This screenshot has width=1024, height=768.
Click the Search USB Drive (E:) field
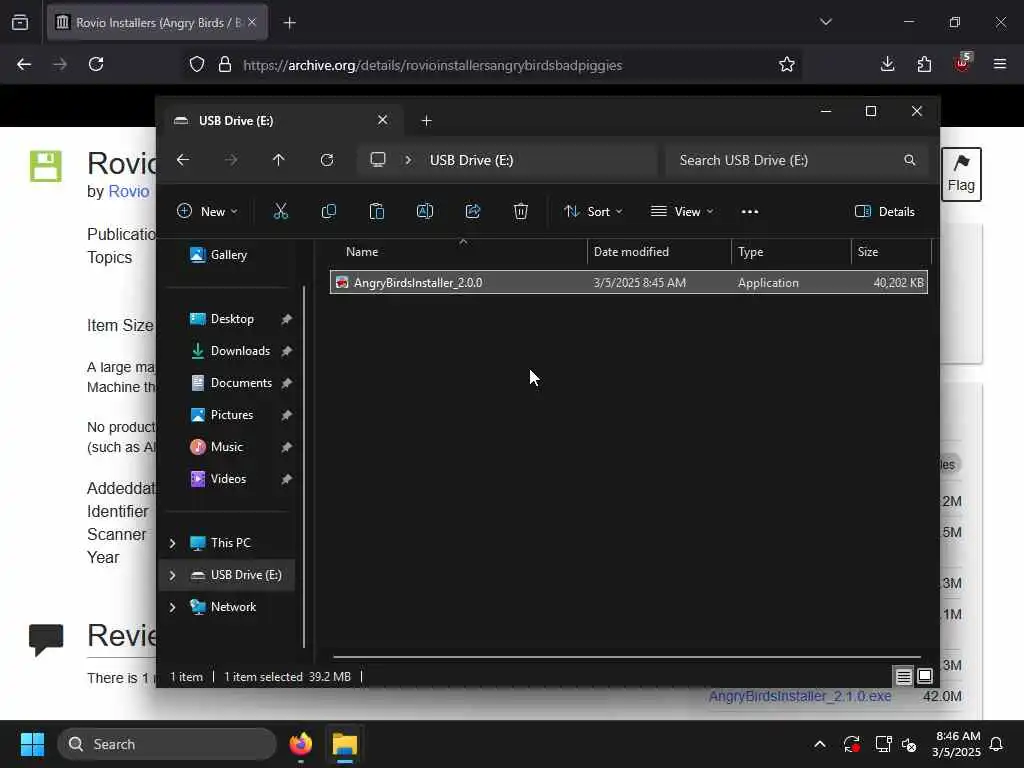click(797, 160)
